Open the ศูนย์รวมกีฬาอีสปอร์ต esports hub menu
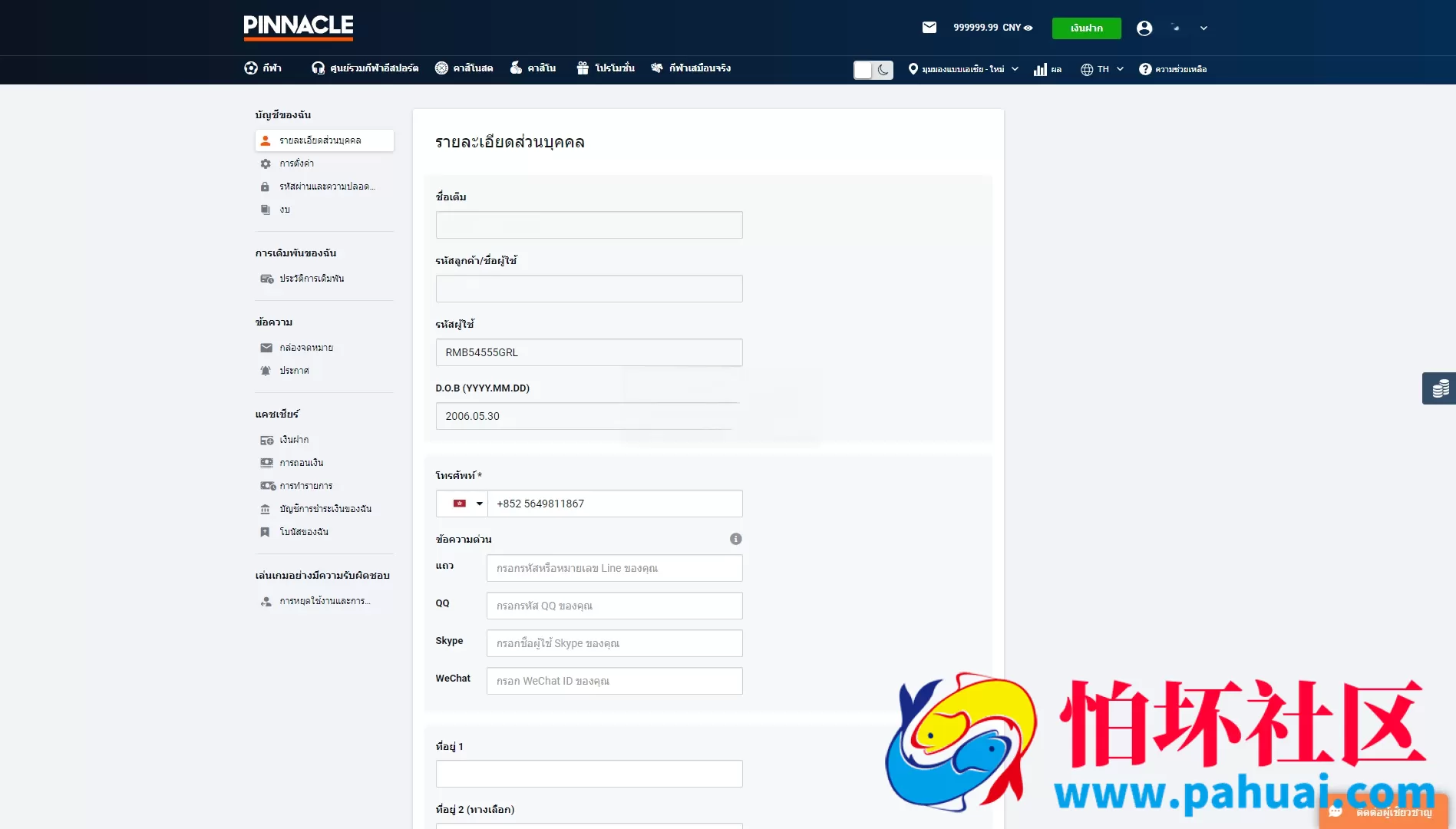Image resolution: width=1456 pixels, height=829 pixels. coord(365,68)
